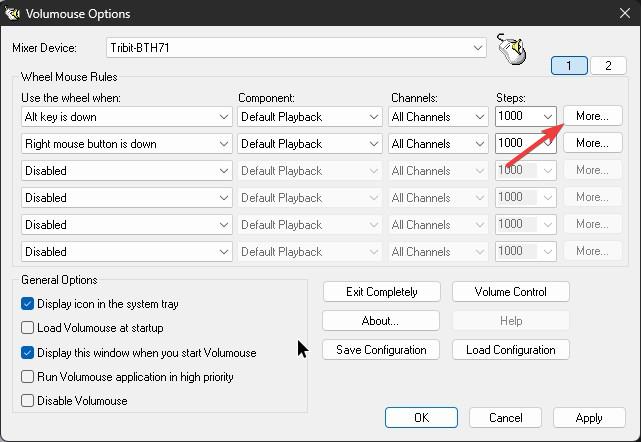Expand the Alt key is down dropdown
This screenshot has height=442, width=641.
[x=127, y=117]
